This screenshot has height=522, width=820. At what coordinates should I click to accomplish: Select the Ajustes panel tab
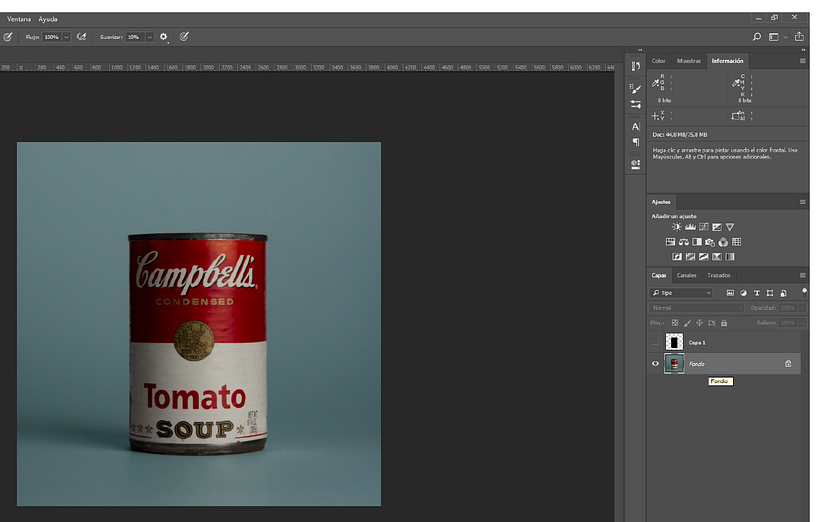661,202
